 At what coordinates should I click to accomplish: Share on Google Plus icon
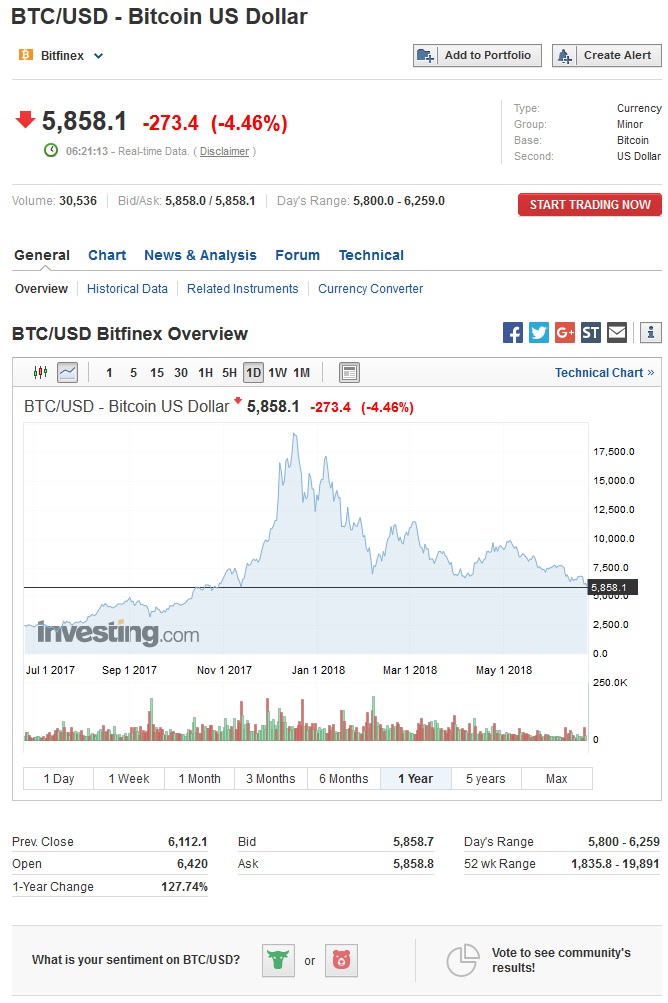(565, 333)
